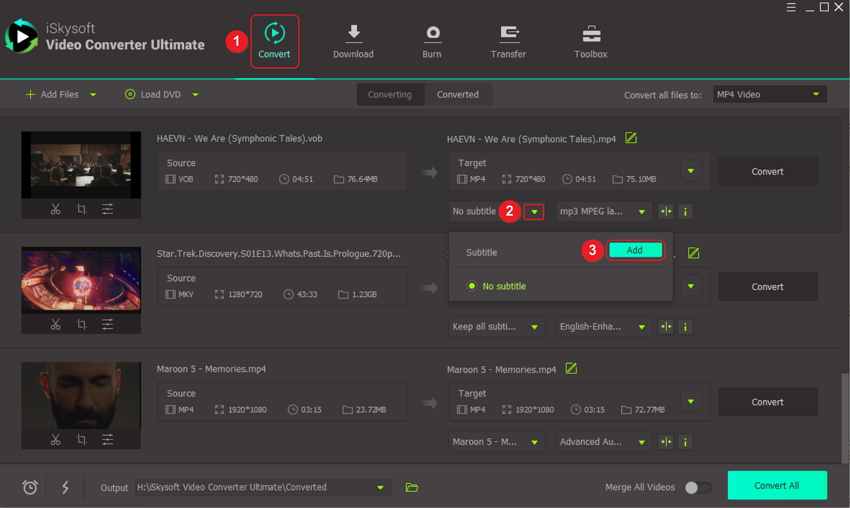Open output folder icon at bottom
Viewport: 850px width, 508px height.
point(412,487)
